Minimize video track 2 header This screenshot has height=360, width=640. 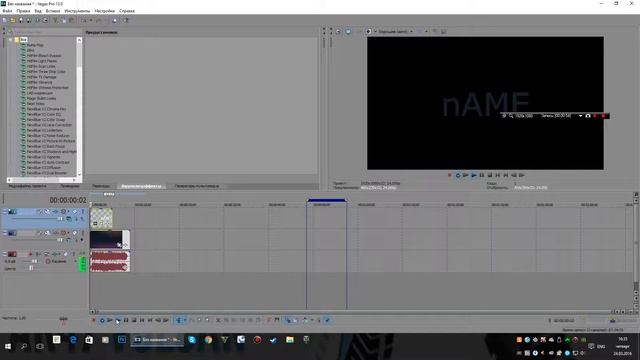point(4,231)
